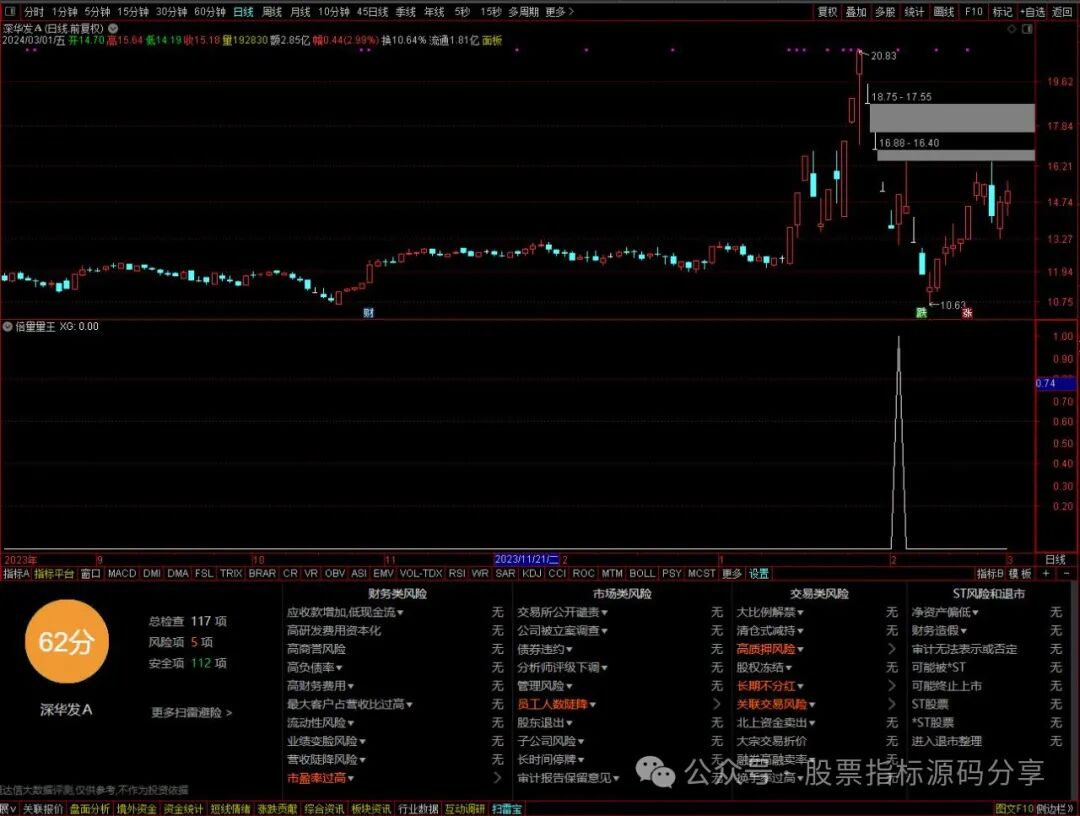Select the 扫雷宝 bottom tab

click(x=507, y=808)
